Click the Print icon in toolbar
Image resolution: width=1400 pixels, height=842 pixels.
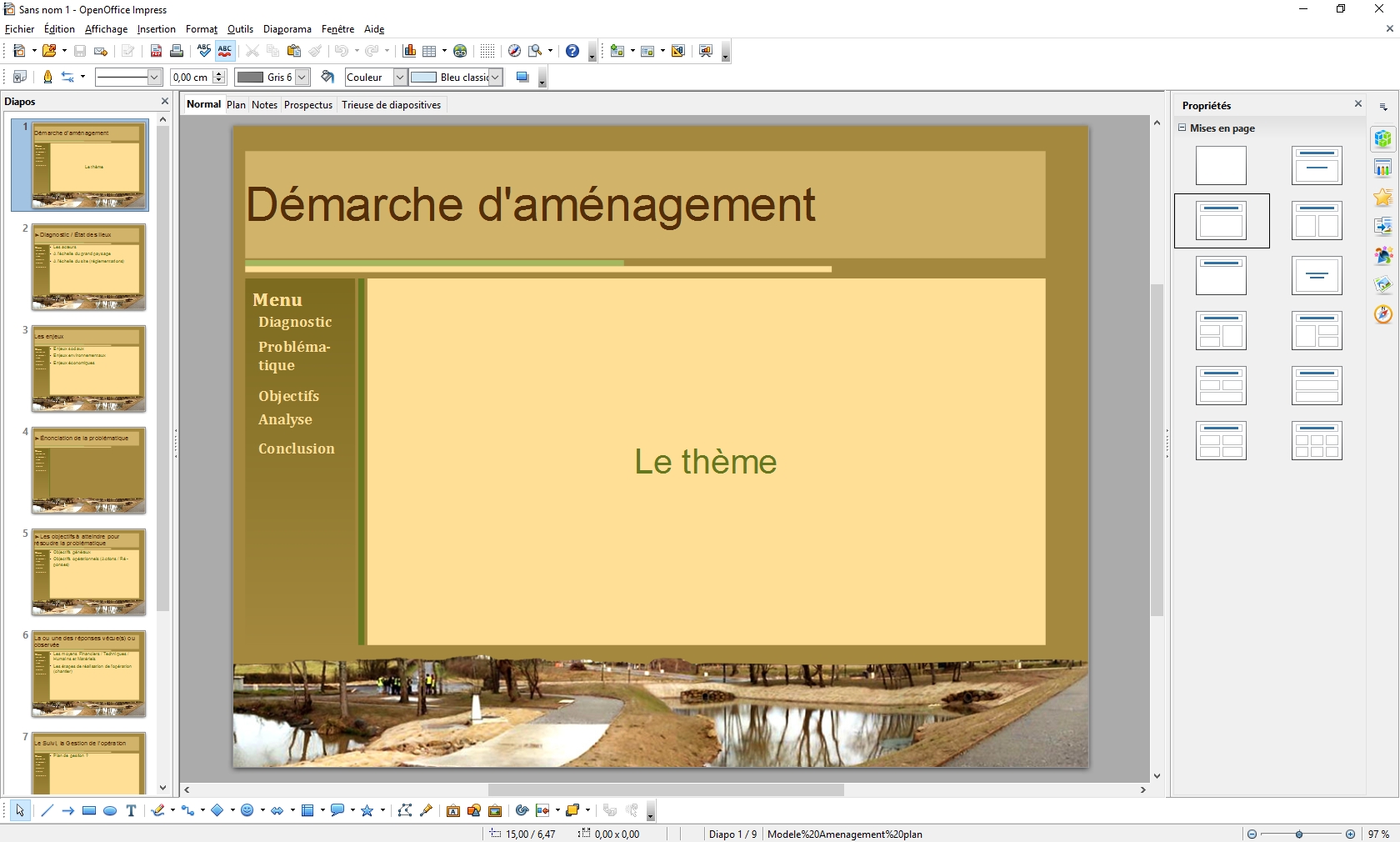[x=177, y=51]
